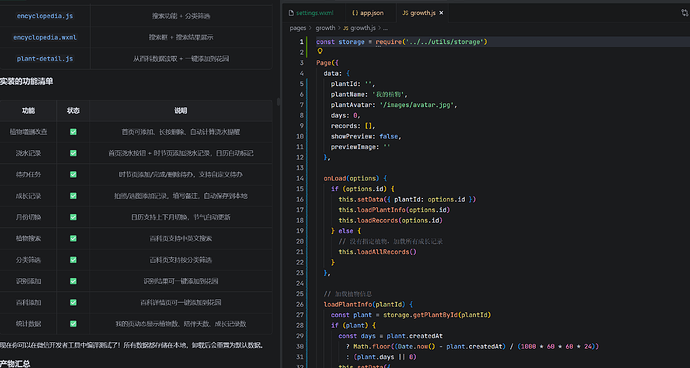Expand the breadcrumb ellipsis symbol item
Viewport: 690px width, 368px height.
[x=385, y=28]
